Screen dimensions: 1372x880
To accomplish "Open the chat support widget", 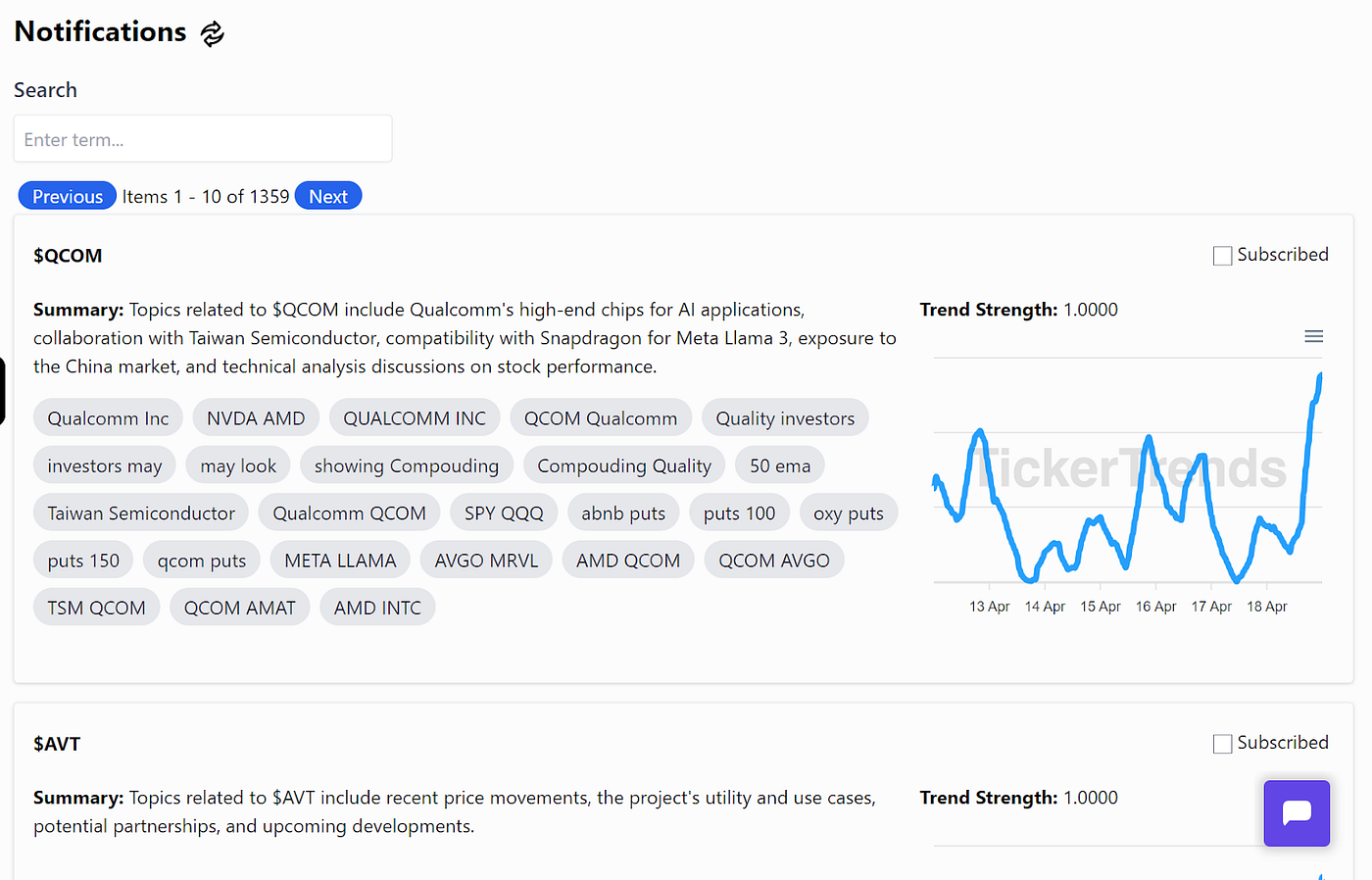I will 1296,813.
